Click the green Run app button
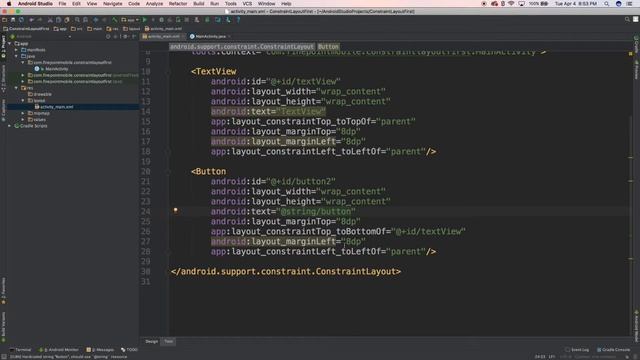 click(x=144, y=20)
